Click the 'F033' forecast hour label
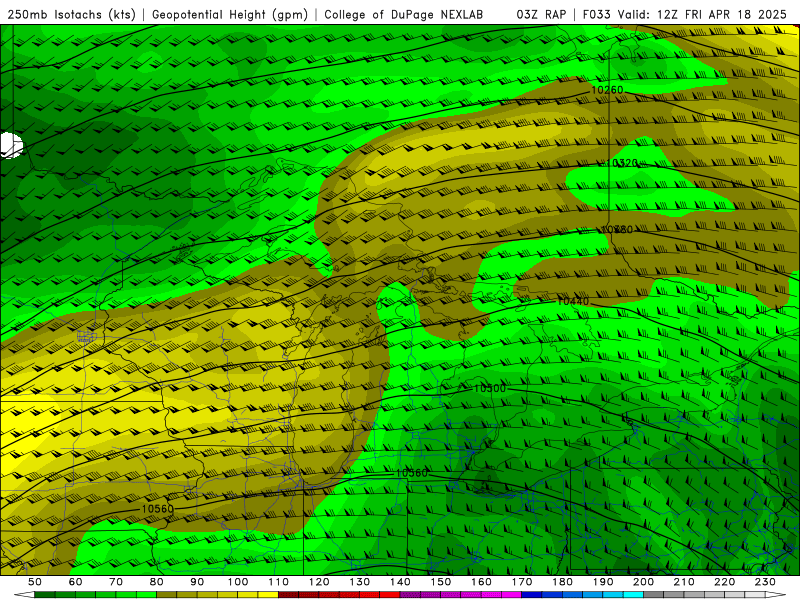 tap(597, 14)
